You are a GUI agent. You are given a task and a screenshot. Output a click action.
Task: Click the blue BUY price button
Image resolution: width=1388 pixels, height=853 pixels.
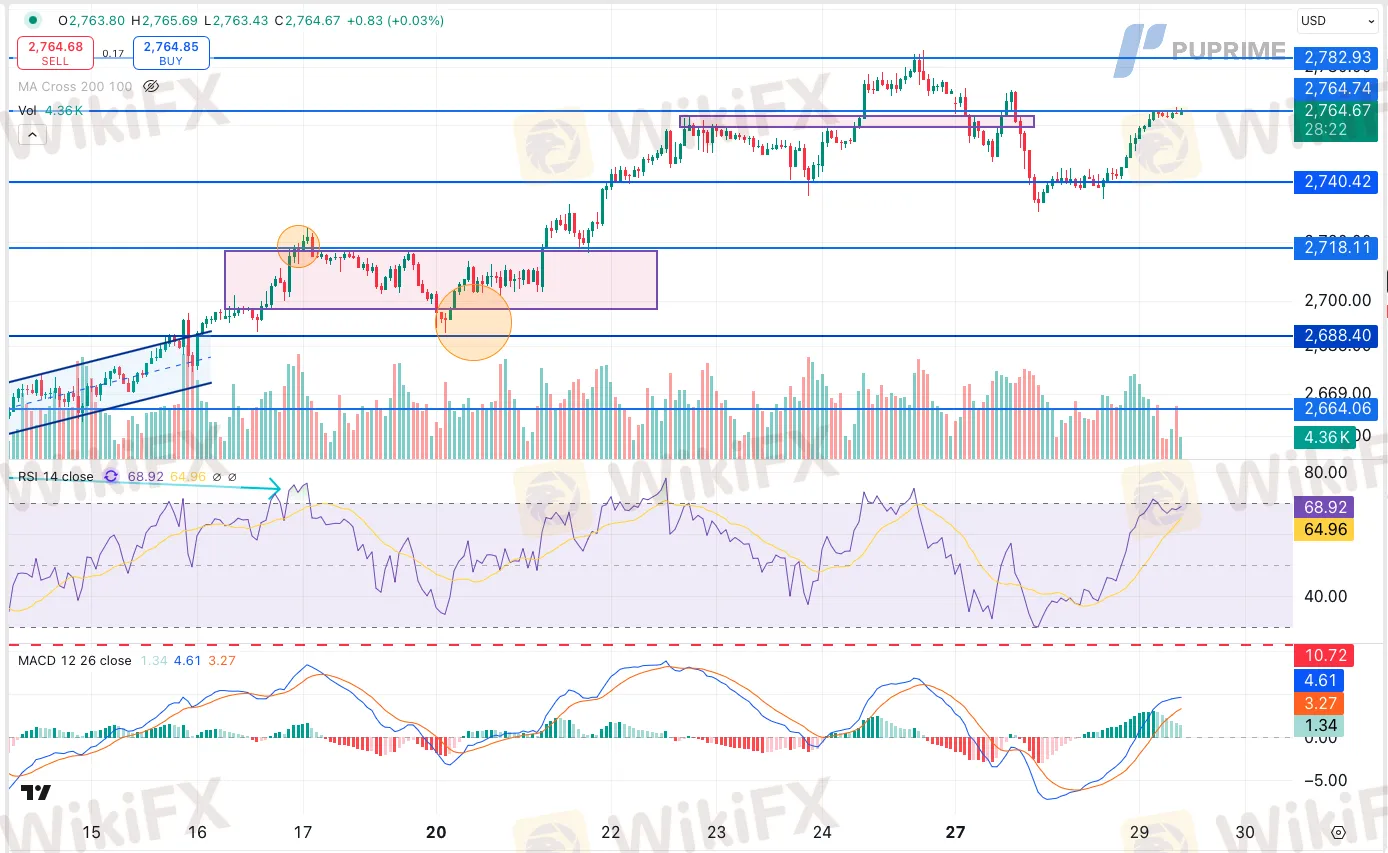click(171, 52)
